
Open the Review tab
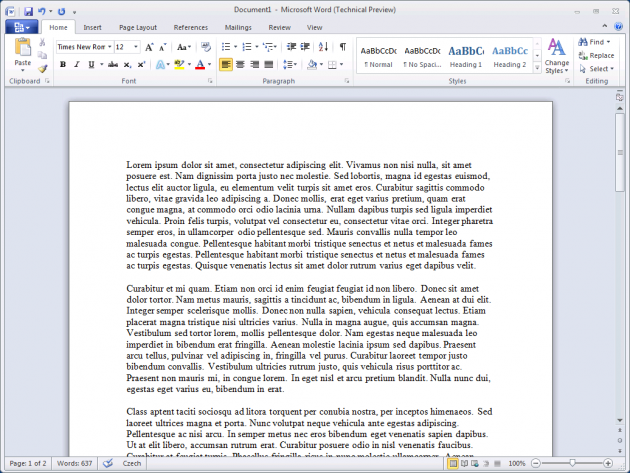(280, 27)
